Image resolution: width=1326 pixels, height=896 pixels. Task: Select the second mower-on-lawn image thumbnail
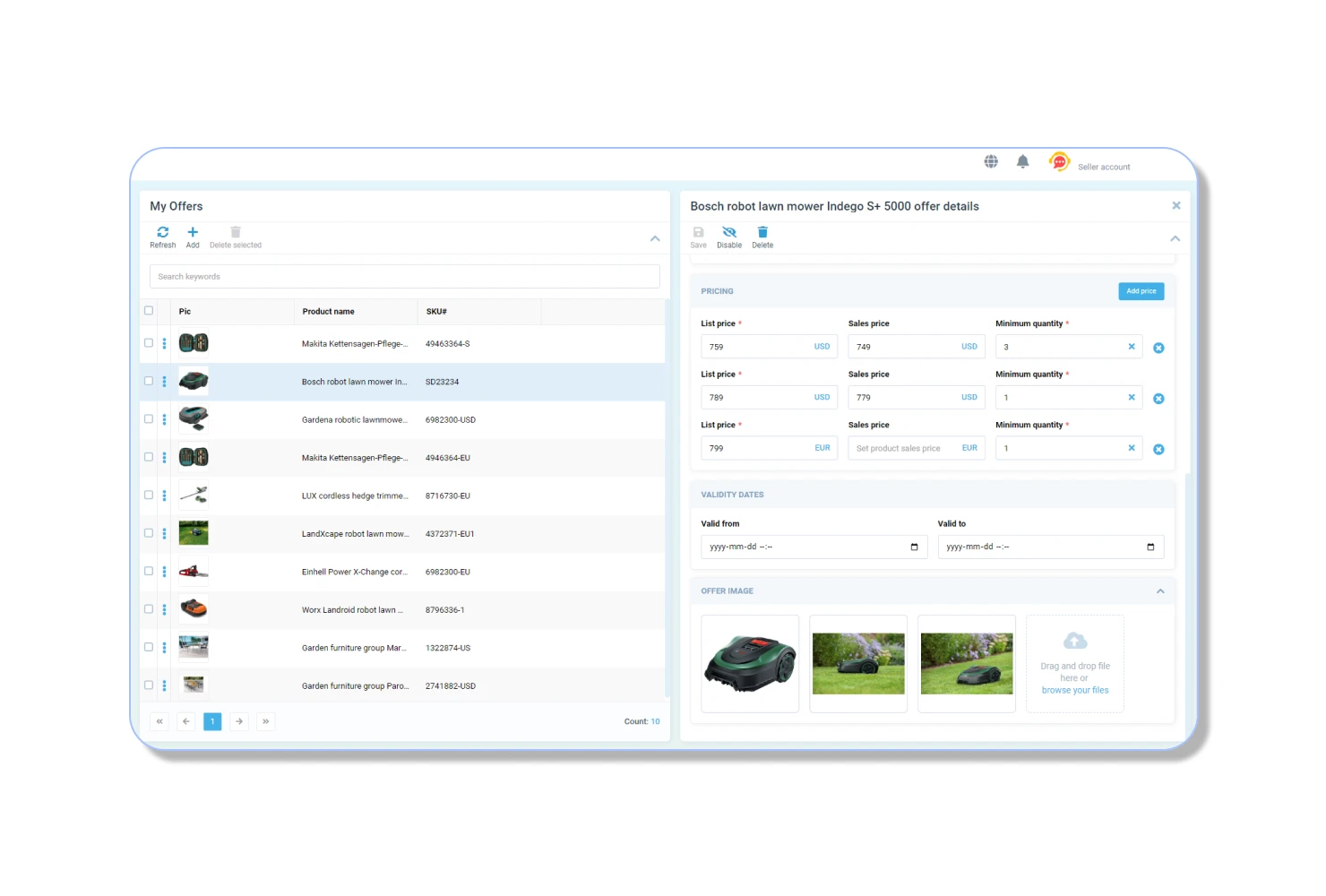coord(858,664)
